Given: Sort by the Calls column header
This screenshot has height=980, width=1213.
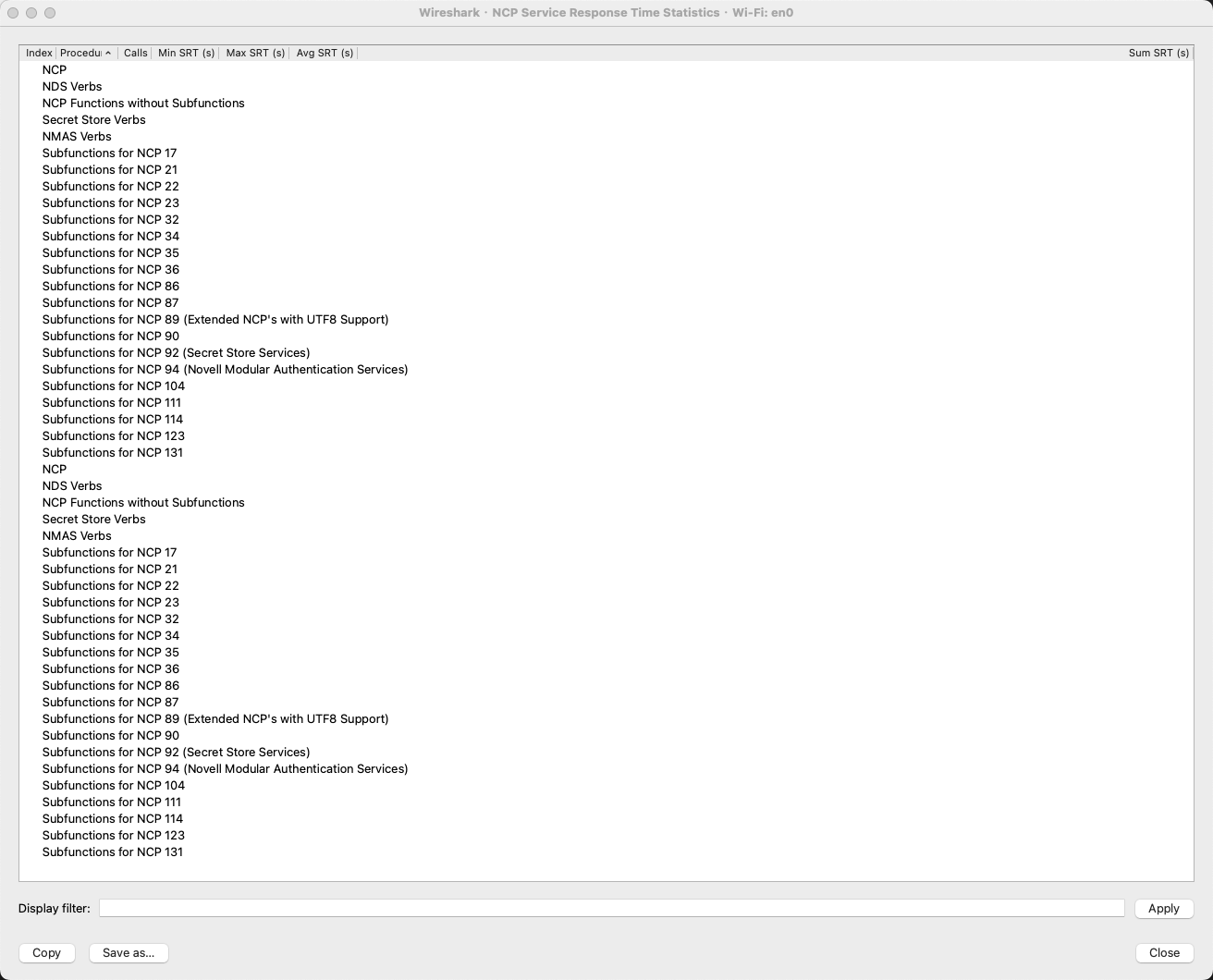Looking at the screenshot, I should click(136, 53).
